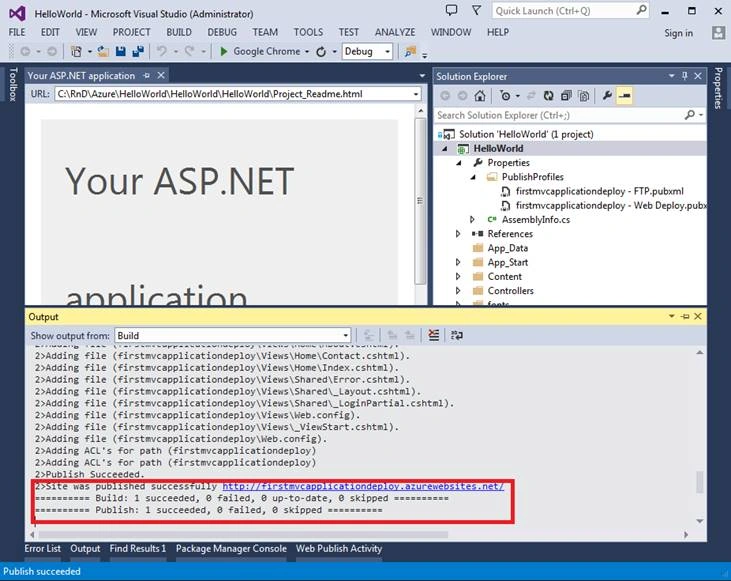The image size is (731, 581).
Task: Clear All in the Output window toolbar
Action: click(434, 335)
